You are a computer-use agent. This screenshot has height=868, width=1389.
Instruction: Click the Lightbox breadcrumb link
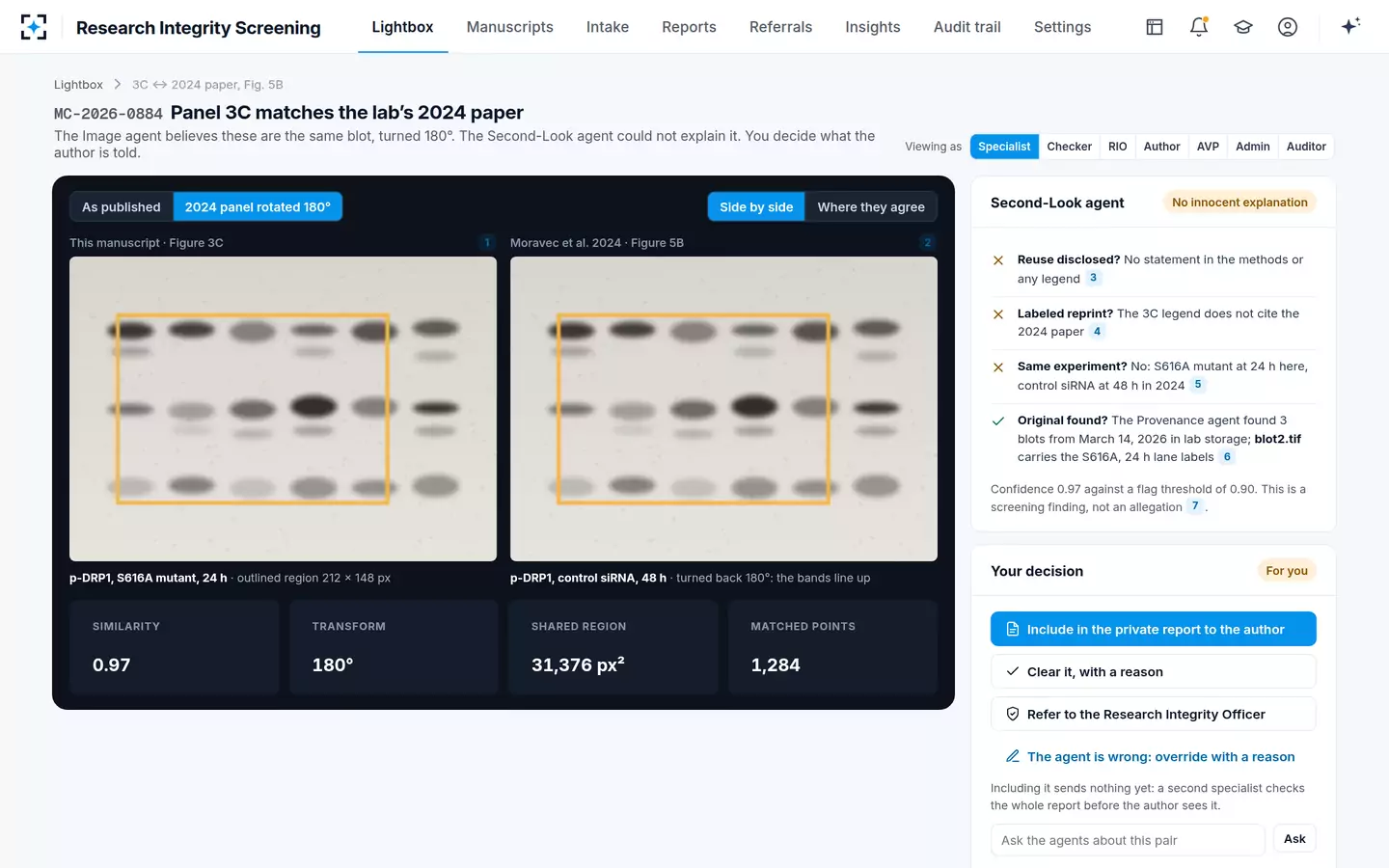[x=78, y=85]
